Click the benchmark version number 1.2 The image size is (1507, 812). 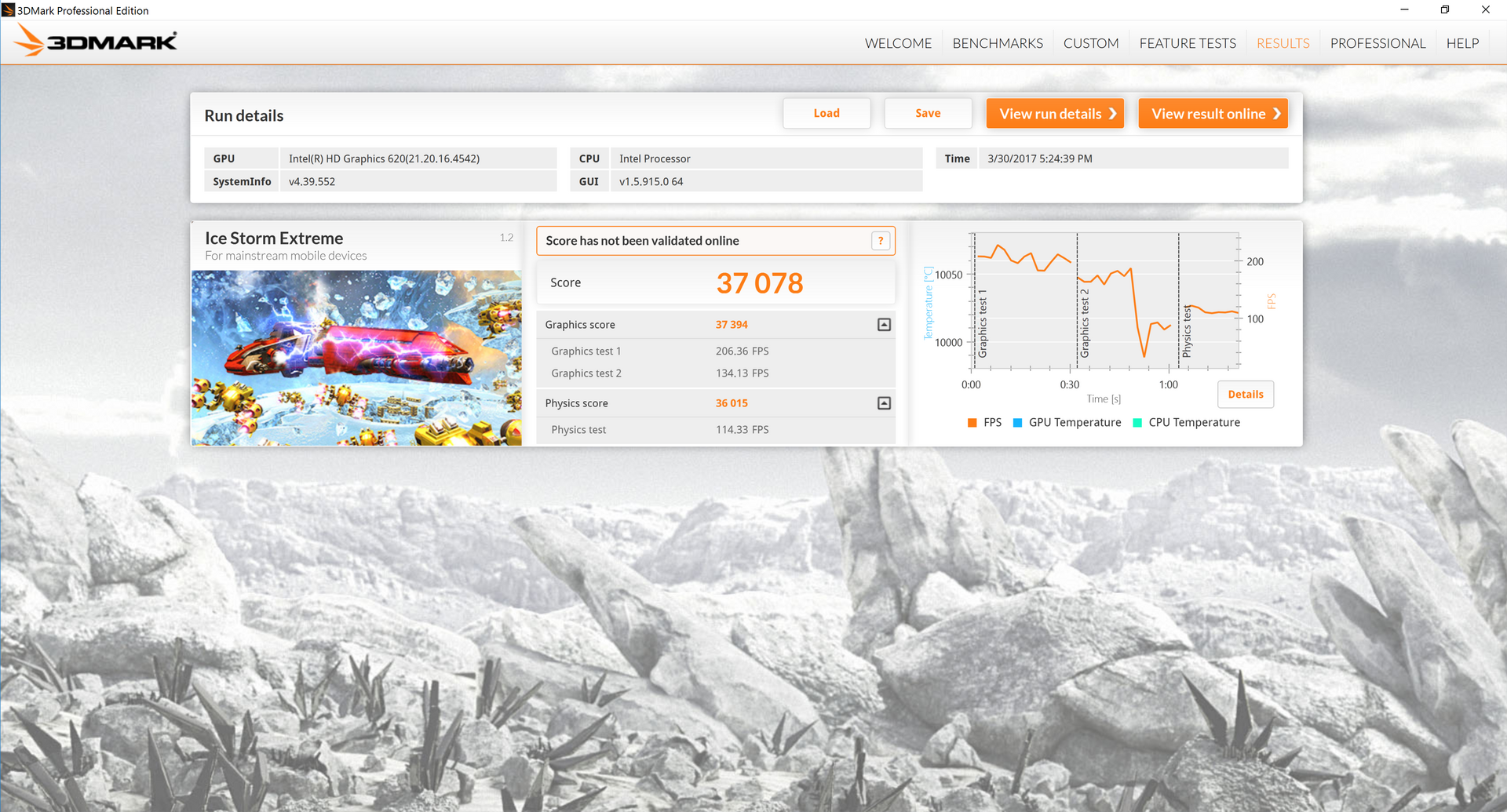(x=506, y=238)
